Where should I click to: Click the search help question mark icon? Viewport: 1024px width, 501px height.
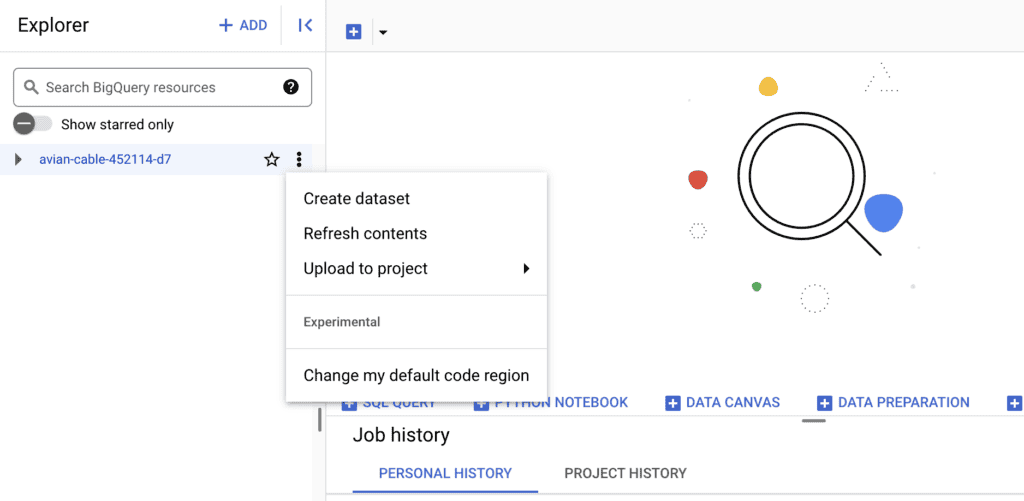[291, 87]
